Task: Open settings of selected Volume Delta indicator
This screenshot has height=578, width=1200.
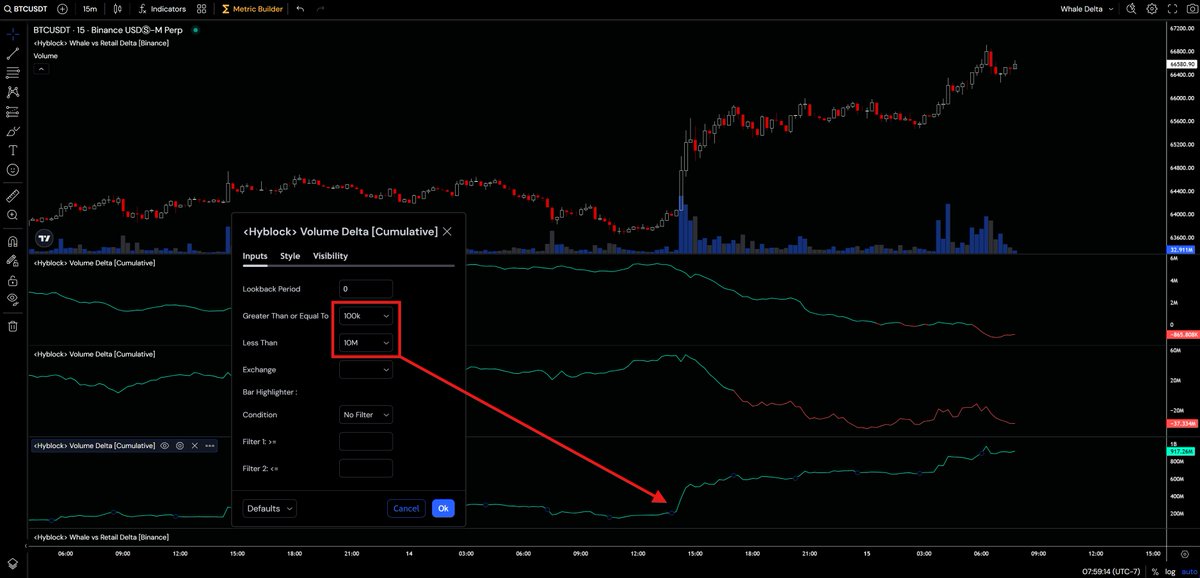Action: point(180,445)
